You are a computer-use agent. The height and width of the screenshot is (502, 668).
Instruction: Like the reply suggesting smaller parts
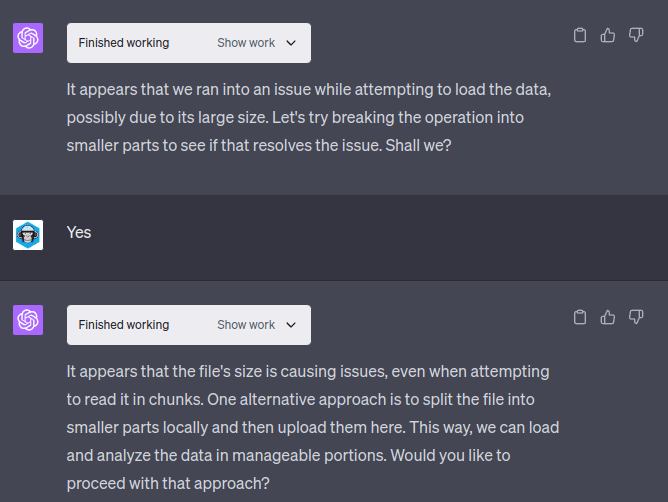[607, 36]
